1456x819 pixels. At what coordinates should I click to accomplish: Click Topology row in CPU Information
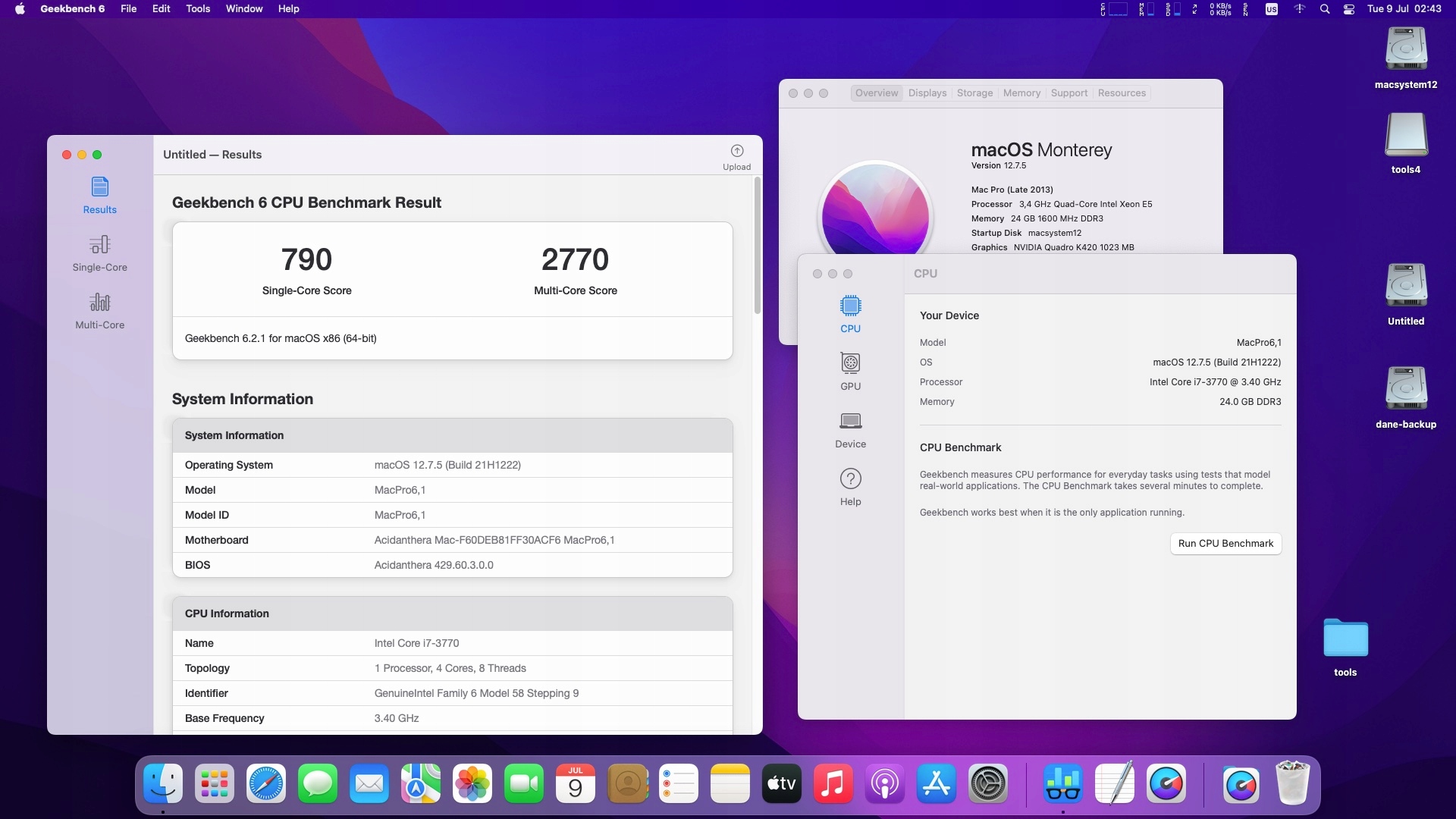coord(453,668)
